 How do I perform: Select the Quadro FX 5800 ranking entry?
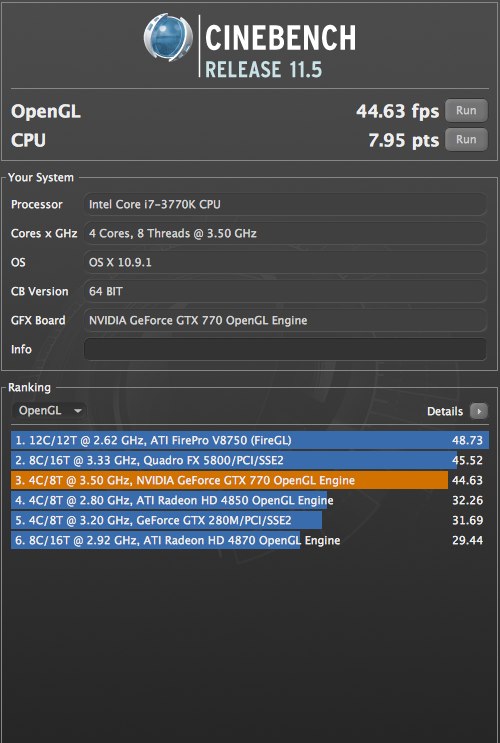250,460
